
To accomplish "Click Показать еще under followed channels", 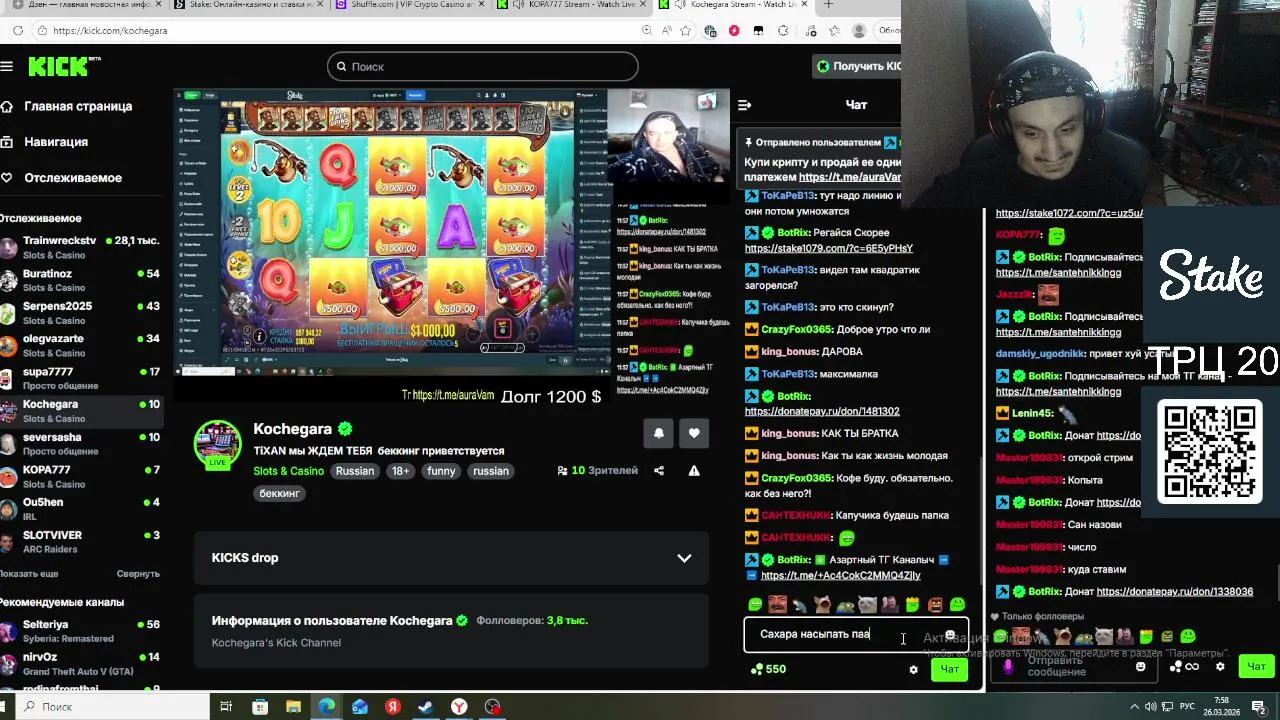I will click(29, 574).
